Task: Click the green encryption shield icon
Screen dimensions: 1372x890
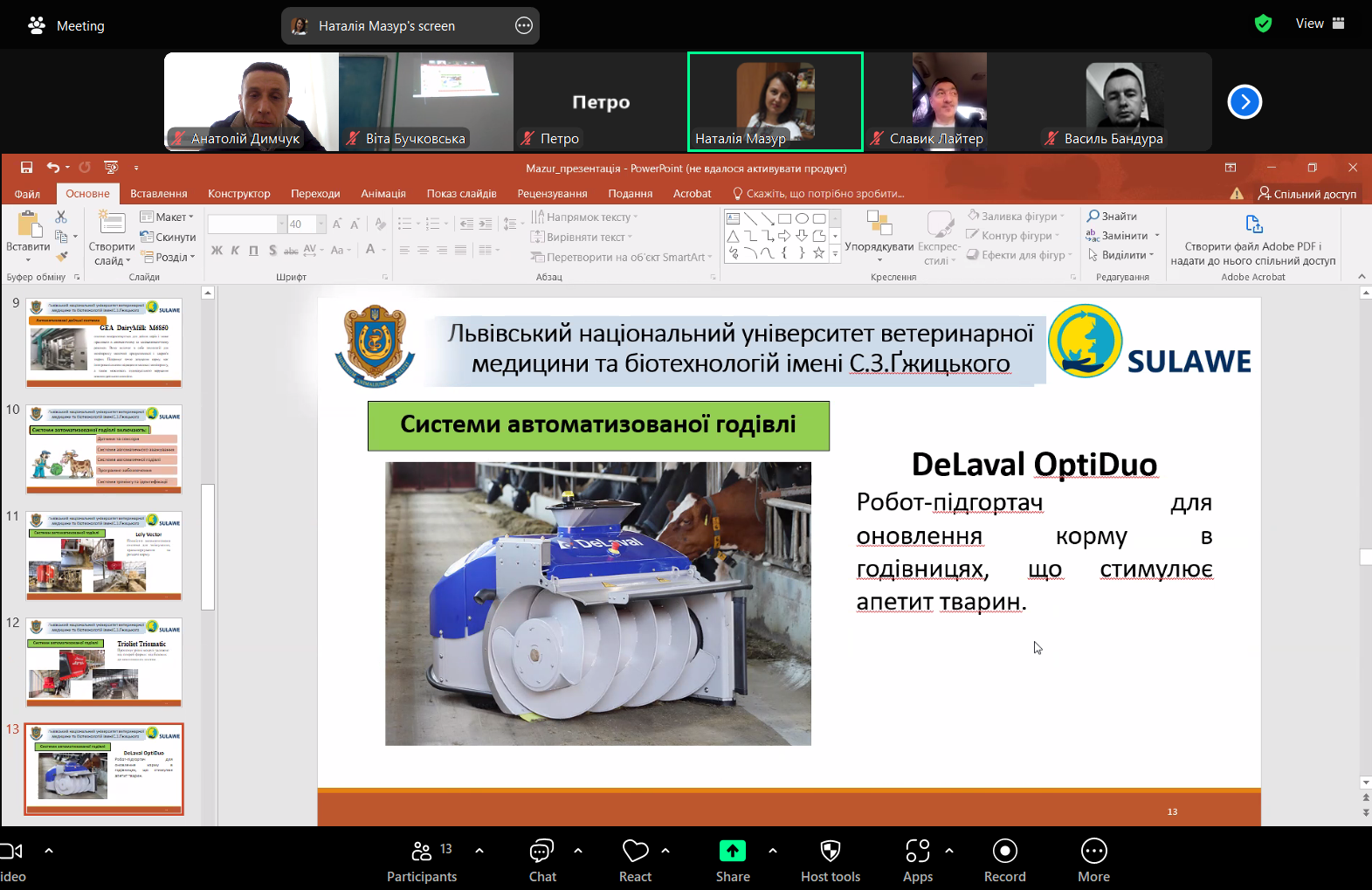Action: 1263,24
